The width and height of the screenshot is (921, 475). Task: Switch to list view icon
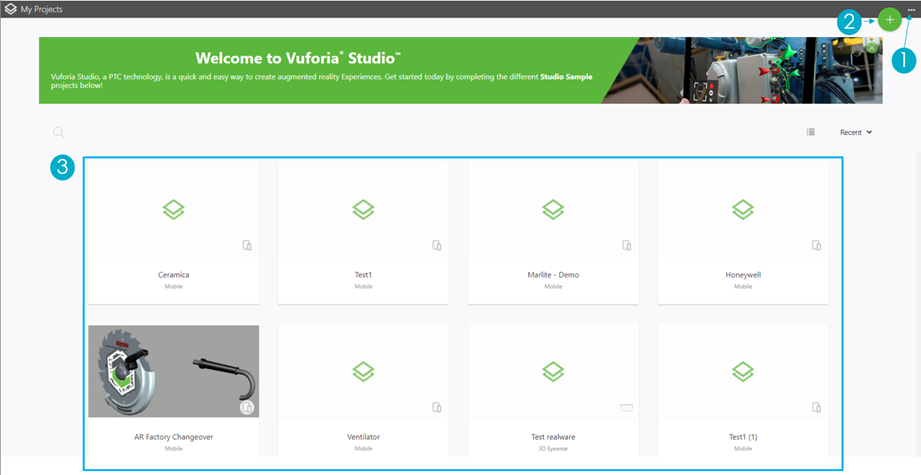pyautogui.click(x=811, y=132)
